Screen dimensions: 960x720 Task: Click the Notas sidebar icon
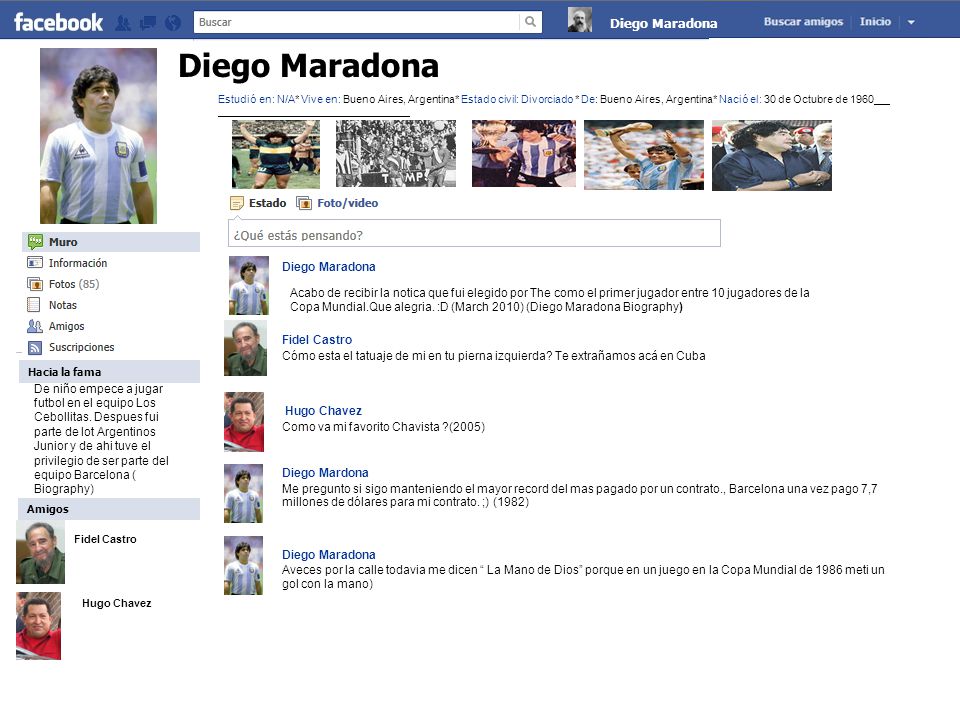tap(34, 305)
